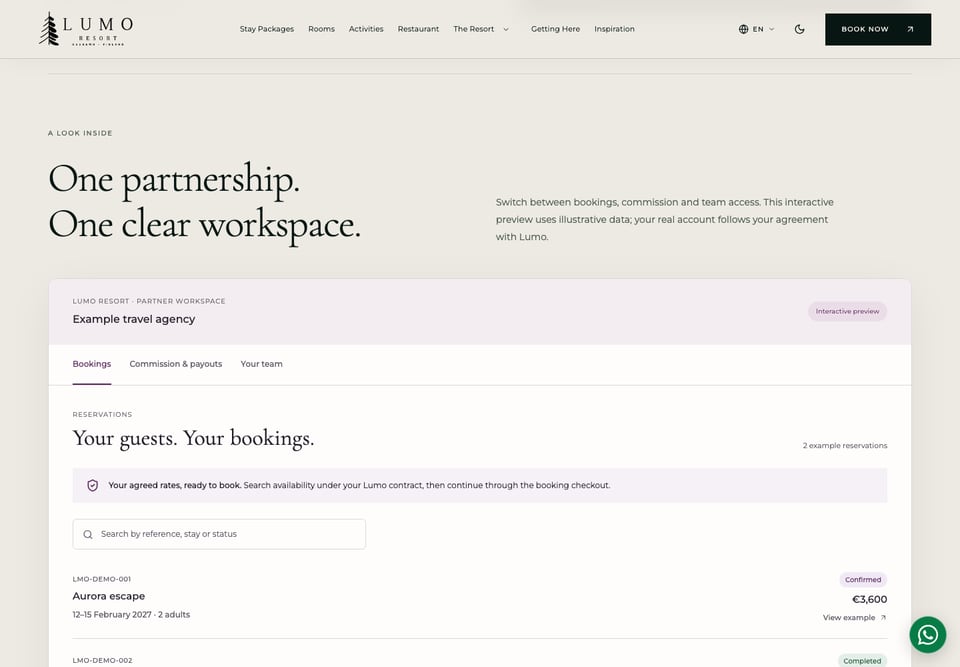Open the Your team tab

261,364
